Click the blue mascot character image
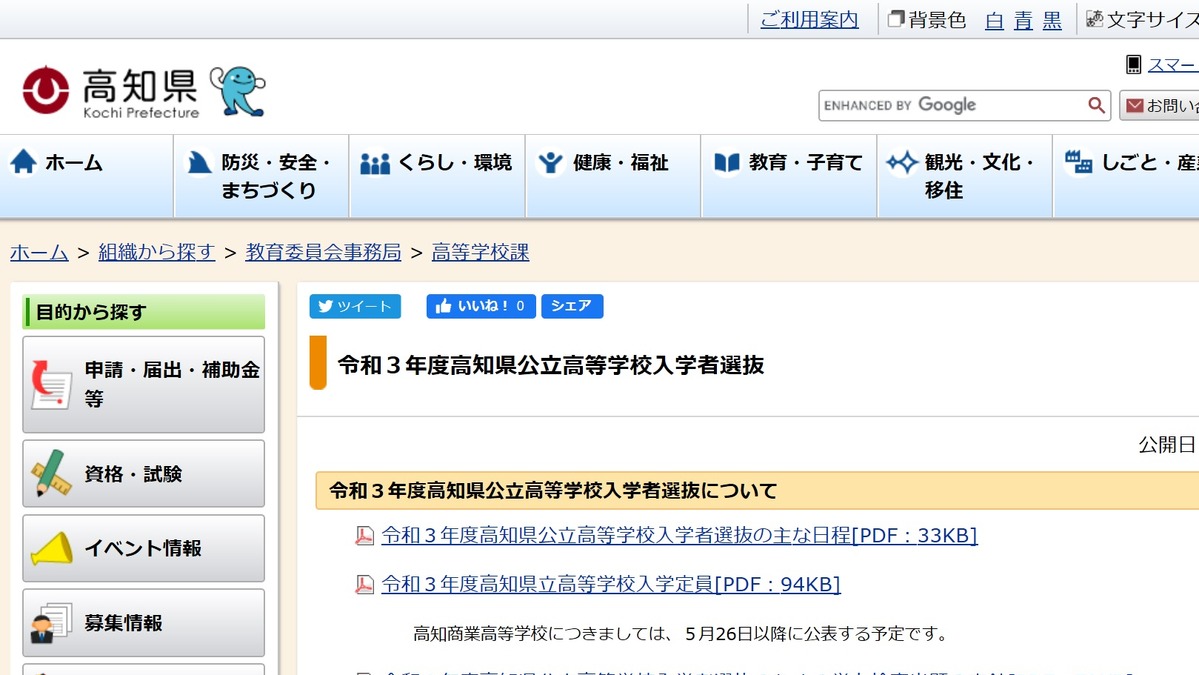The height and width of the screenshot is (675, 1199). tap(238, 91)
